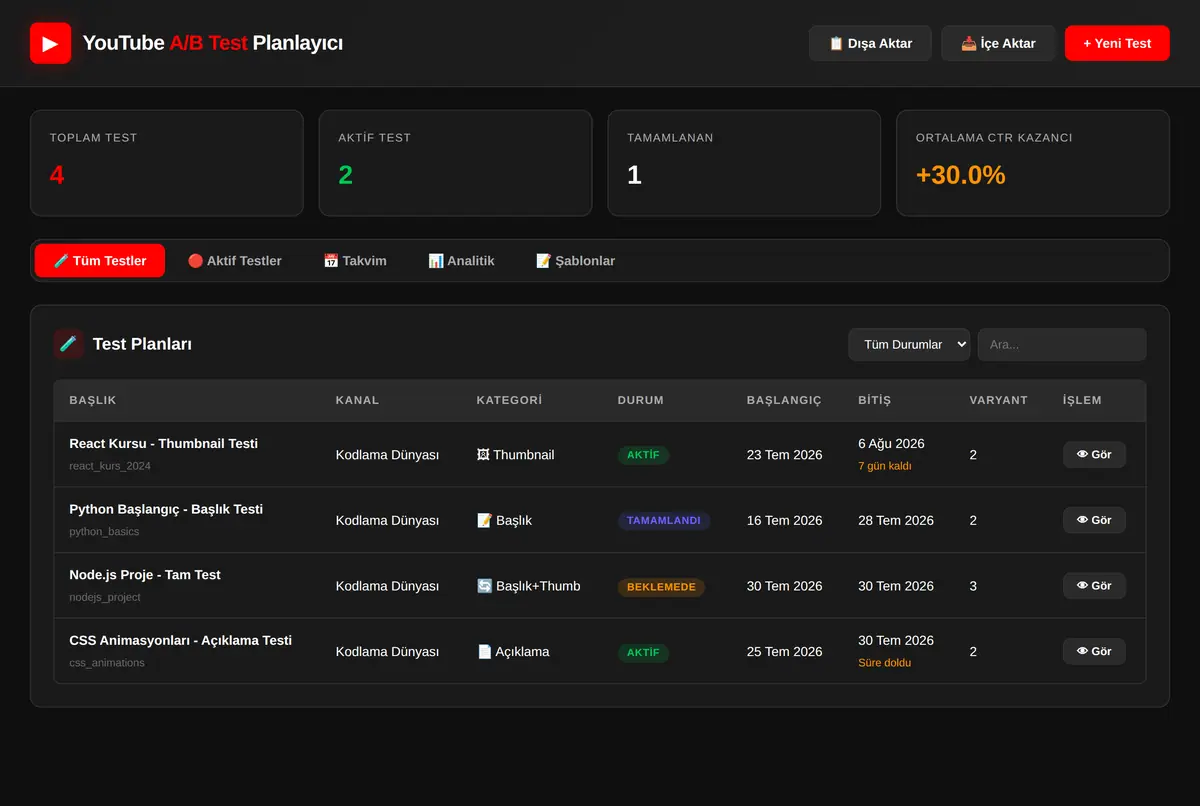Image resolution: width=1200 pixels, height=806 pixels.
Task: Create a test via + Yeni Test
Action: click(x=1117, y=43)
